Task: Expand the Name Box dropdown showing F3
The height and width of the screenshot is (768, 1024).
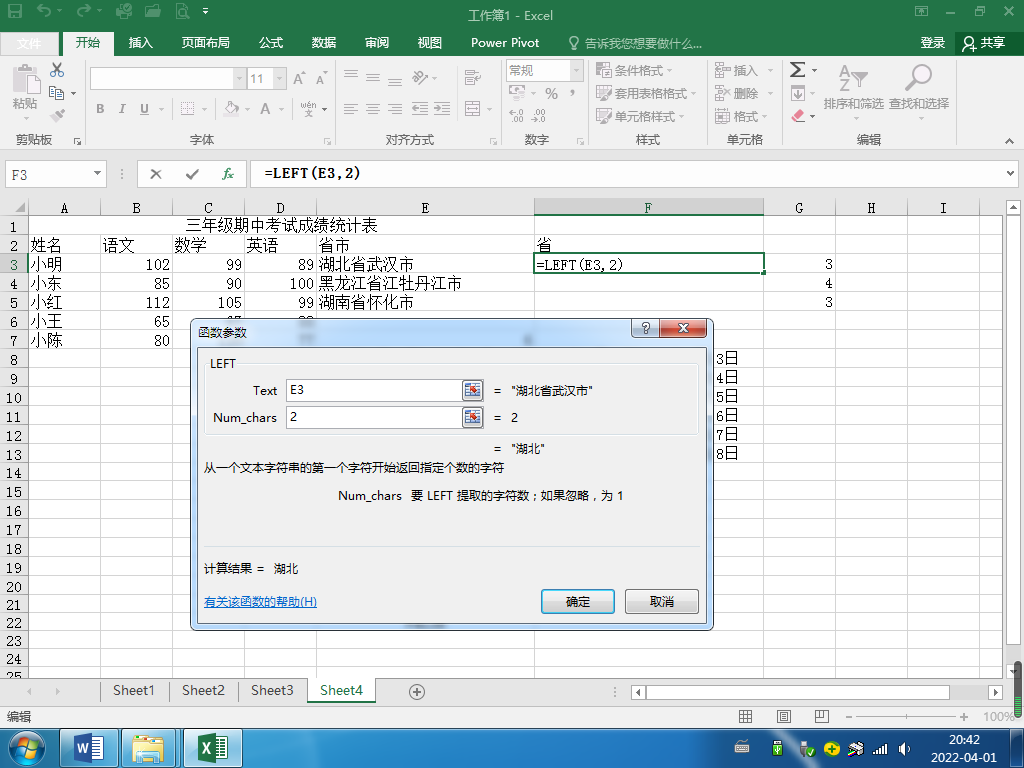Action: [x=97, y=174]
